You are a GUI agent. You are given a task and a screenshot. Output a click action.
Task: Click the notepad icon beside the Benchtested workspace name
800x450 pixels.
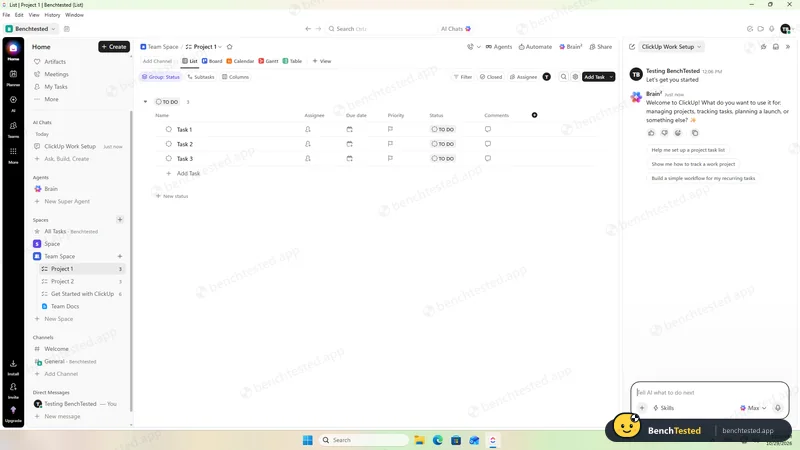67,29
